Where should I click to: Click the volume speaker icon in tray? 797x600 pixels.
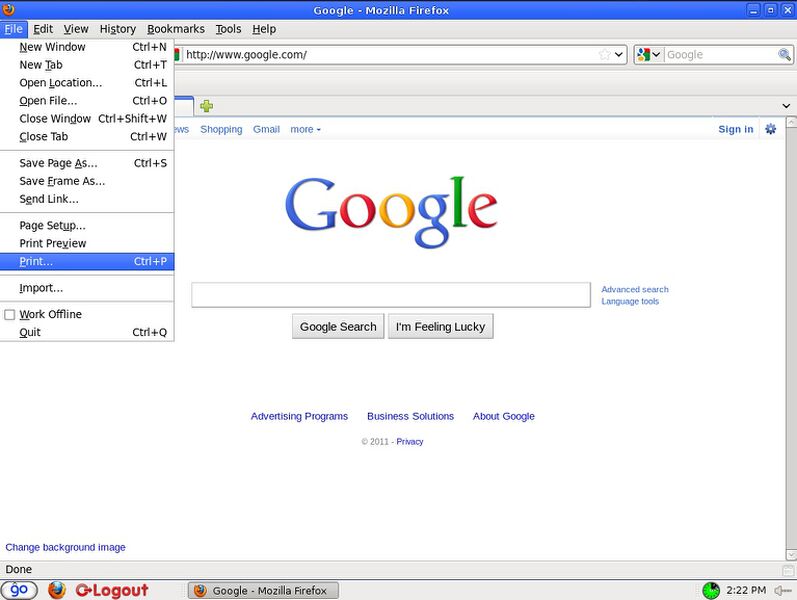coord(782,590)
